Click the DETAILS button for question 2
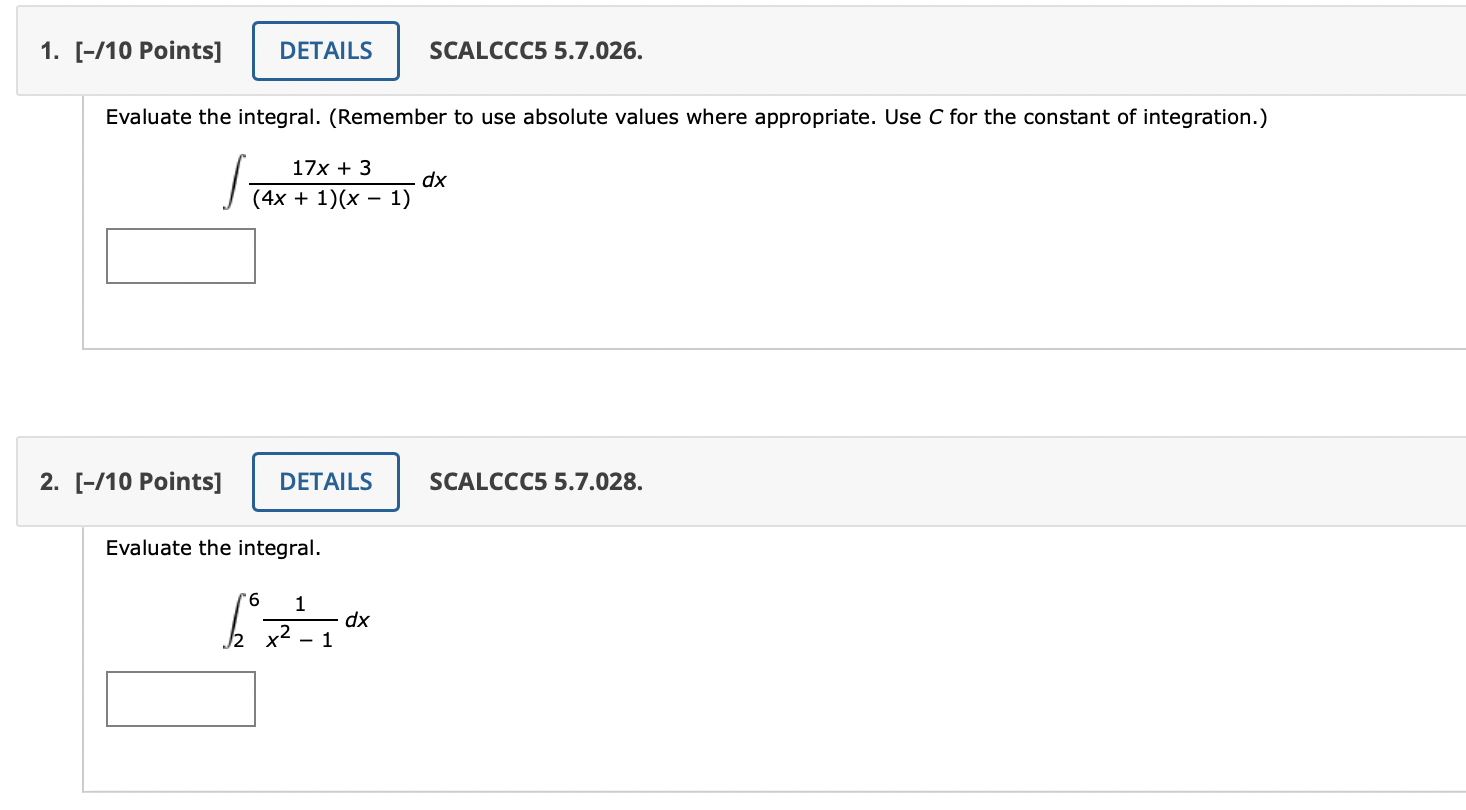The image size is (1466, 810). tap(325, 482)
